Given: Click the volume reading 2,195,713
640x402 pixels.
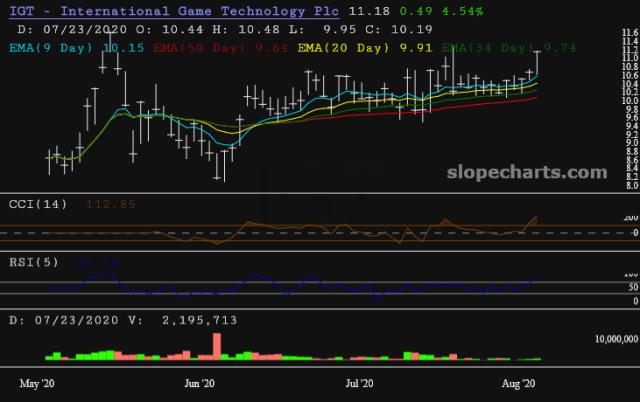Looking at the screenshot, I should tap(200, 320).
